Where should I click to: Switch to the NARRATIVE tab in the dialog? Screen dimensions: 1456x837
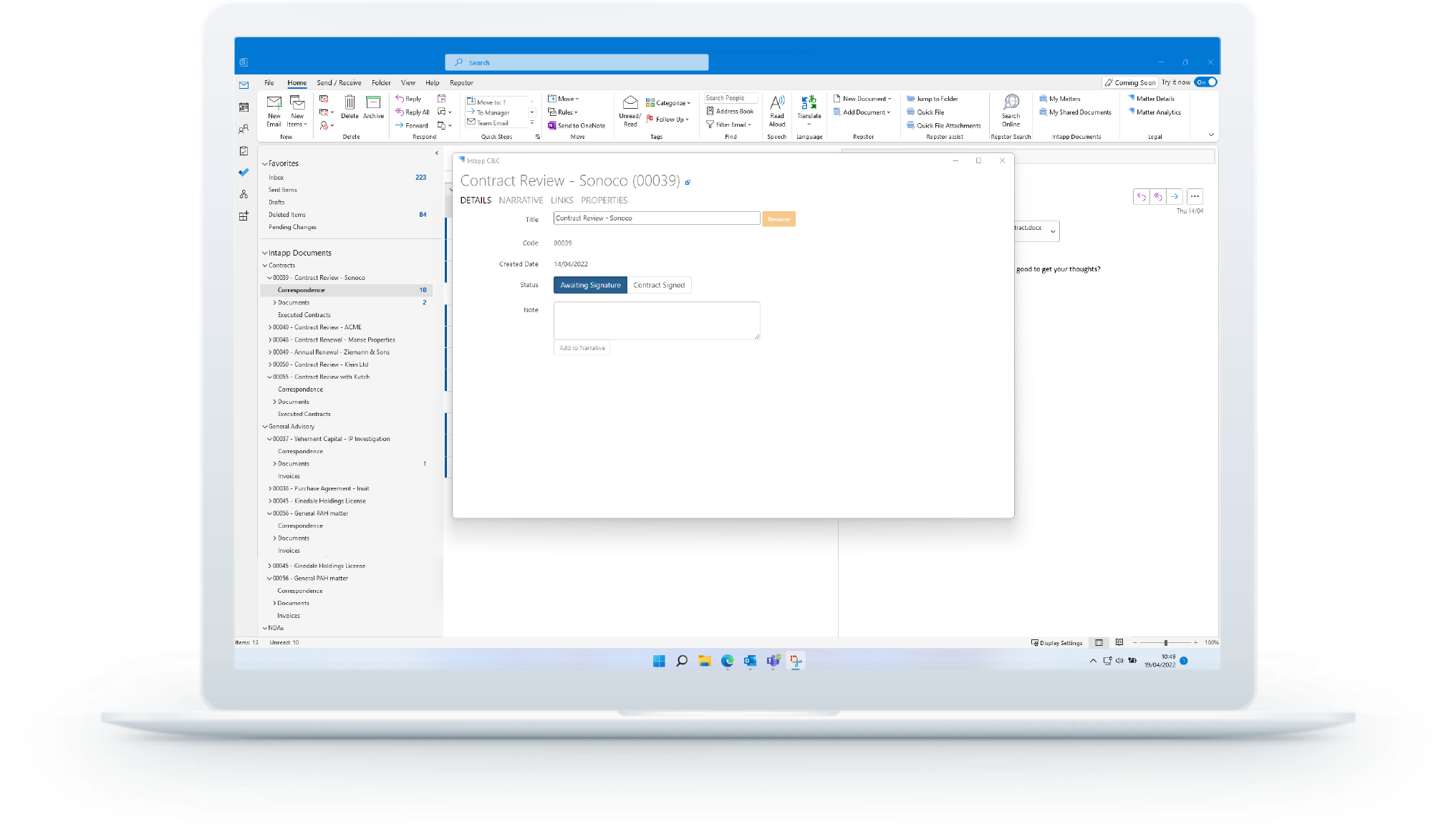pyautogui.click(x=521, y=200)
